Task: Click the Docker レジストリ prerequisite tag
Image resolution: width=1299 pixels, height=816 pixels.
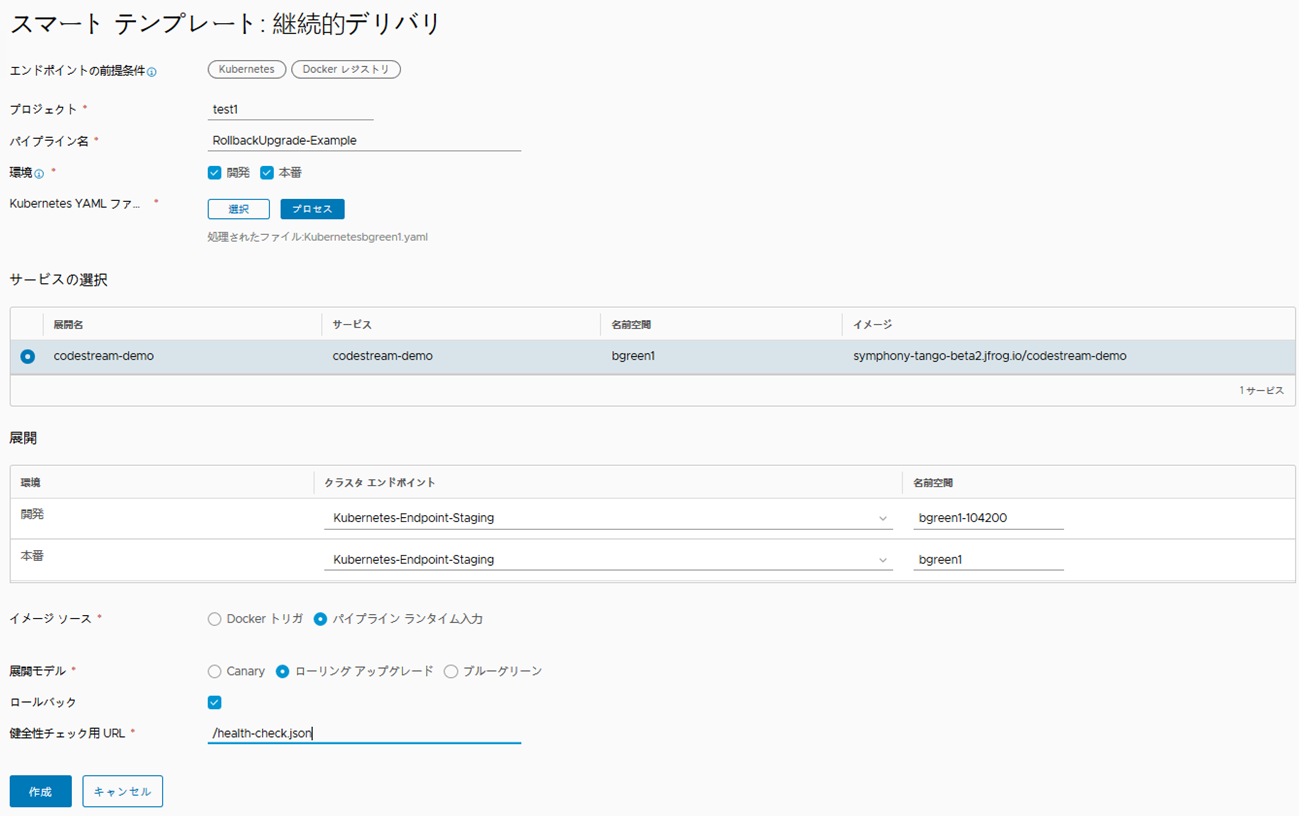Action: [347, 69]
